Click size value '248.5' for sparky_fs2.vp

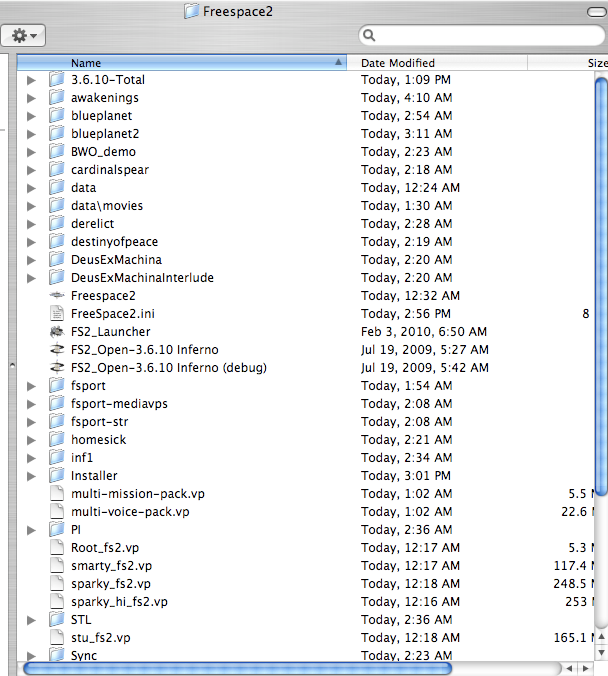[x=570, y=583]
